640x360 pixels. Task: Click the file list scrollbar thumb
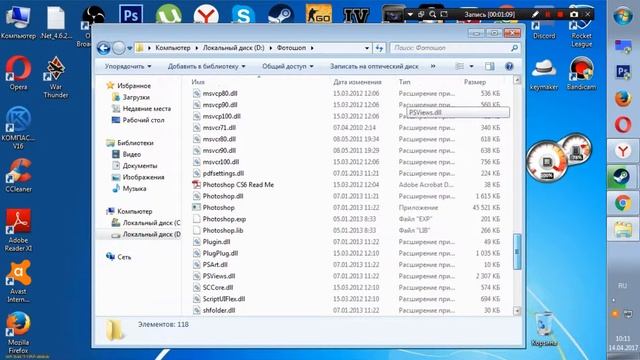click(x=517, y=251)
